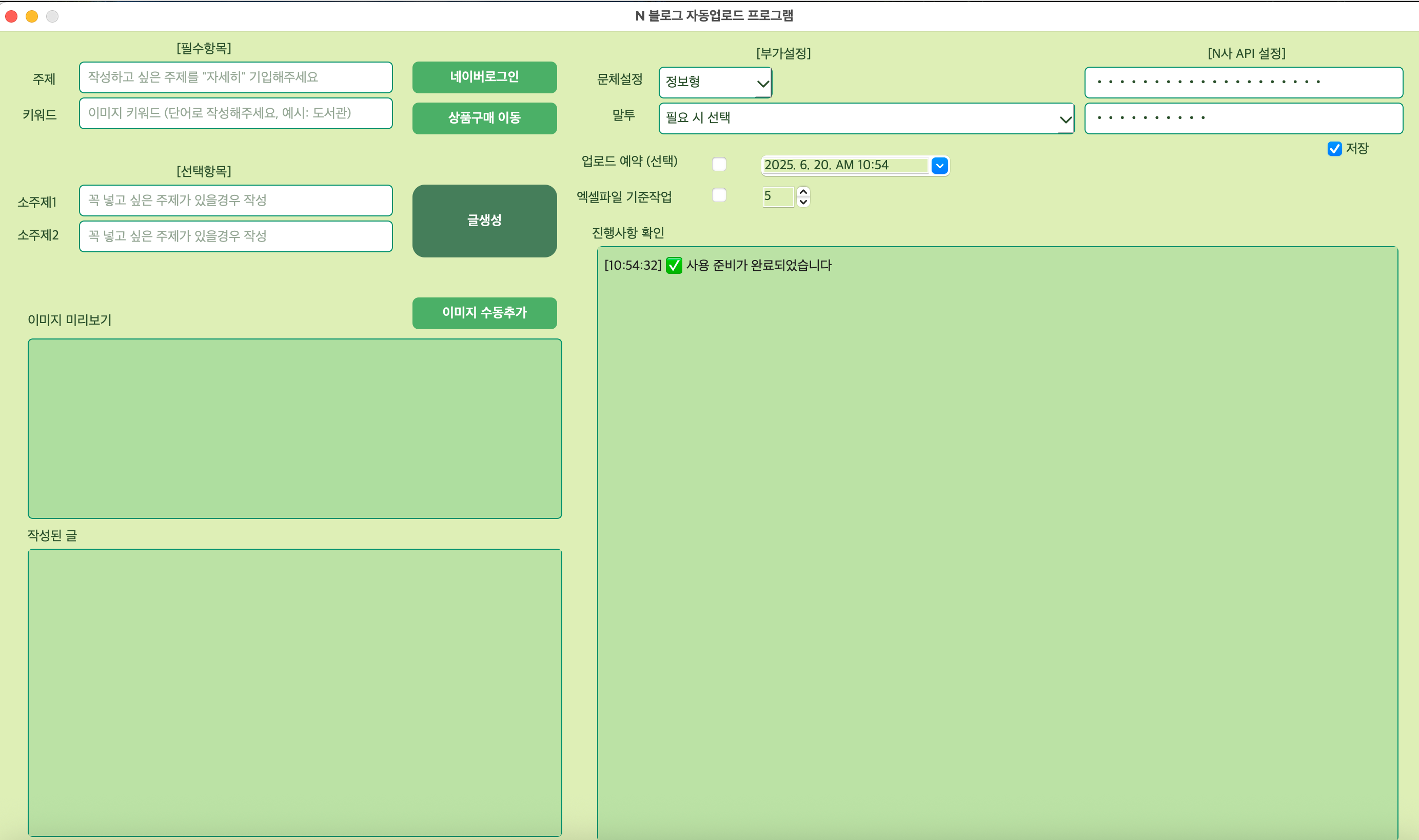Enable the 업로드 예약 checkbox
This screenshot has width=1419, height=840.
719,164
